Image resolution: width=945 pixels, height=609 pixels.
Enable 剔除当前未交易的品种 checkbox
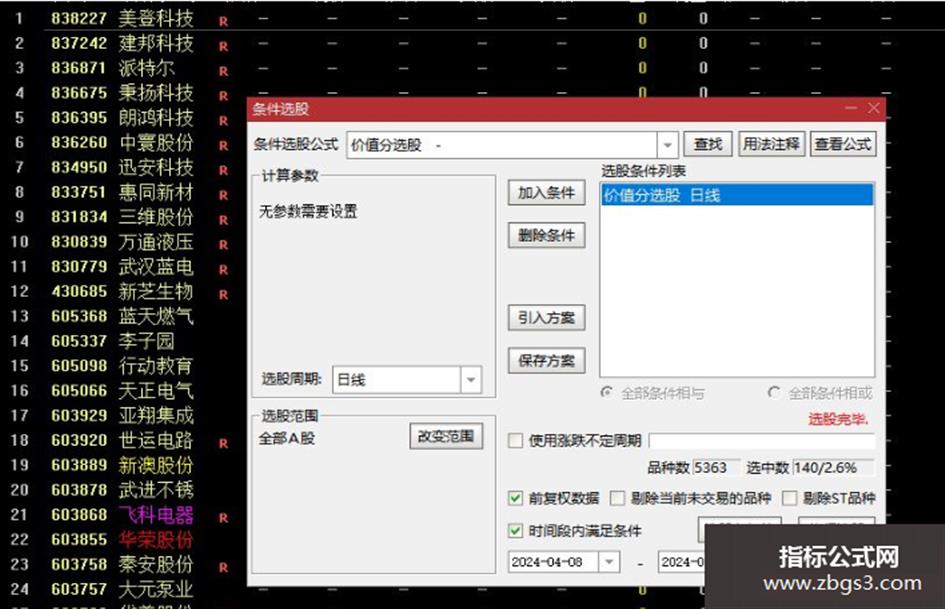(x=617, y=498)
